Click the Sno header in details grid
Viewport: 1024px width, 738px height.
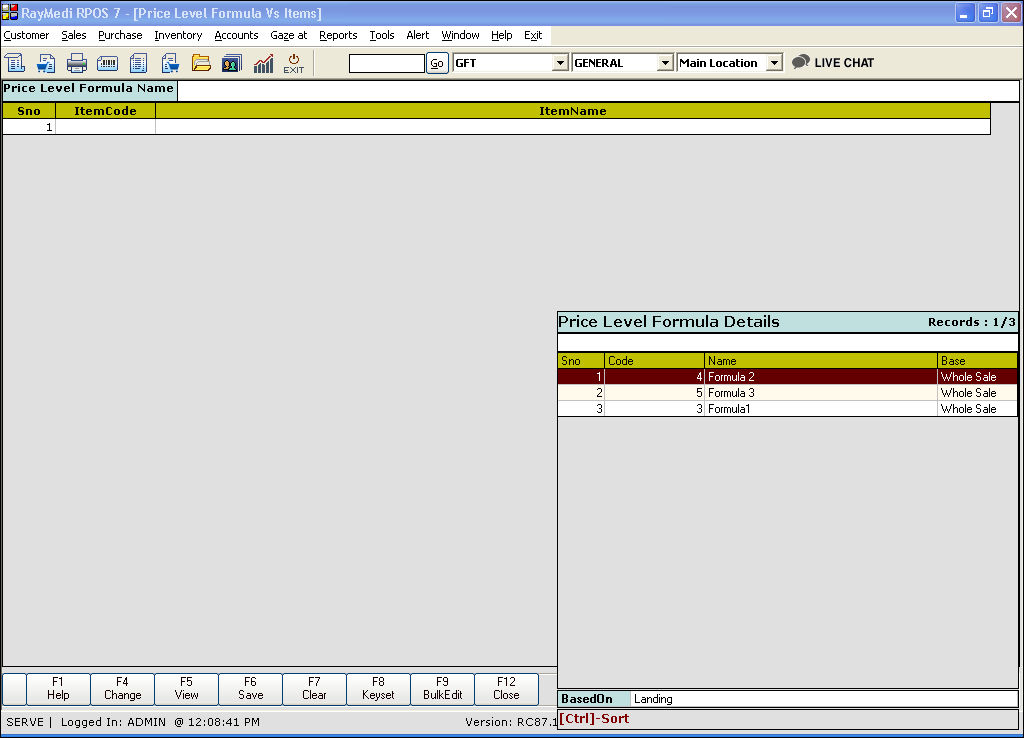click(581, 361)
